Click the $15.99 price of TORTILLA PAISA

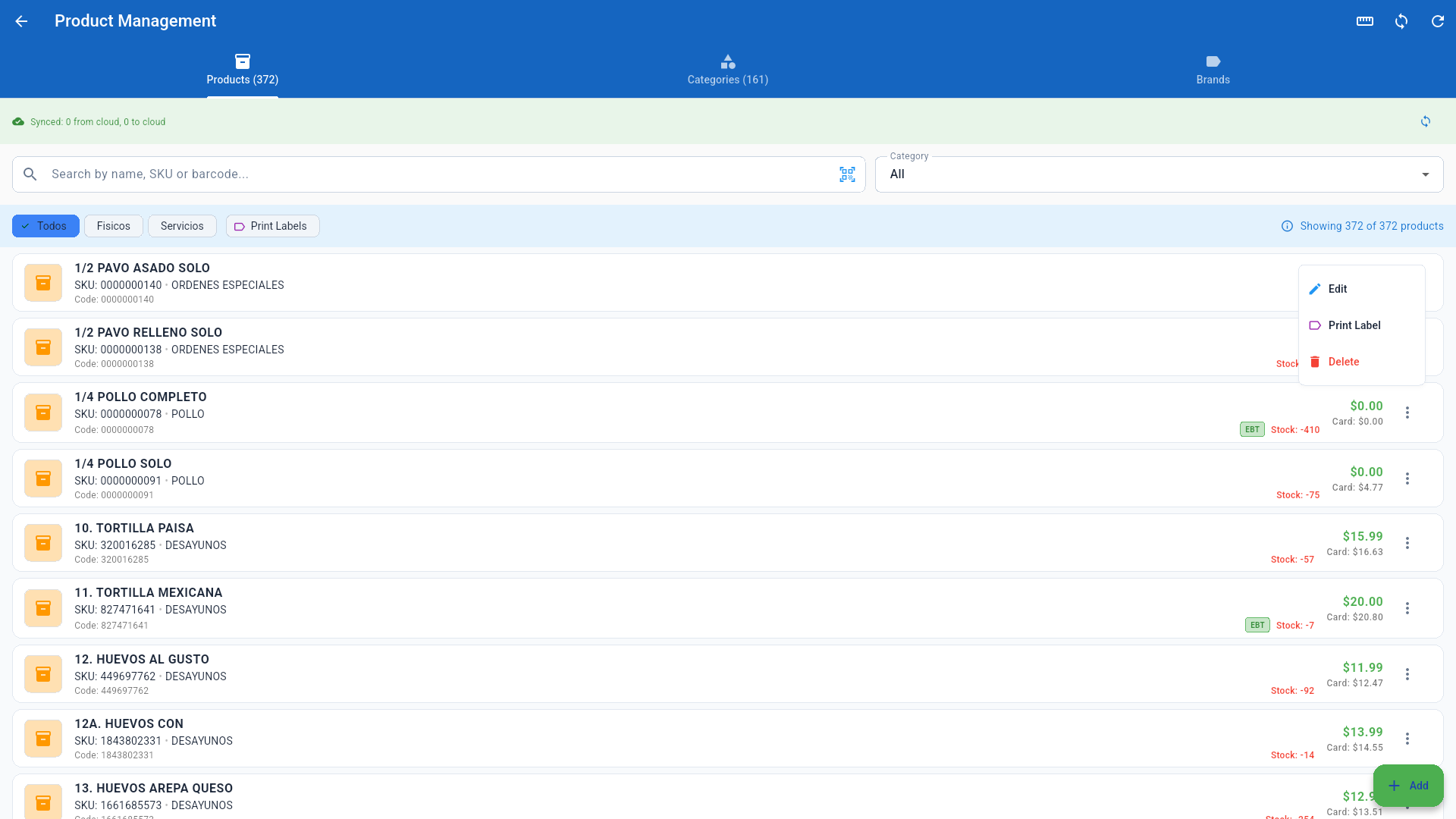[1363, 536]
